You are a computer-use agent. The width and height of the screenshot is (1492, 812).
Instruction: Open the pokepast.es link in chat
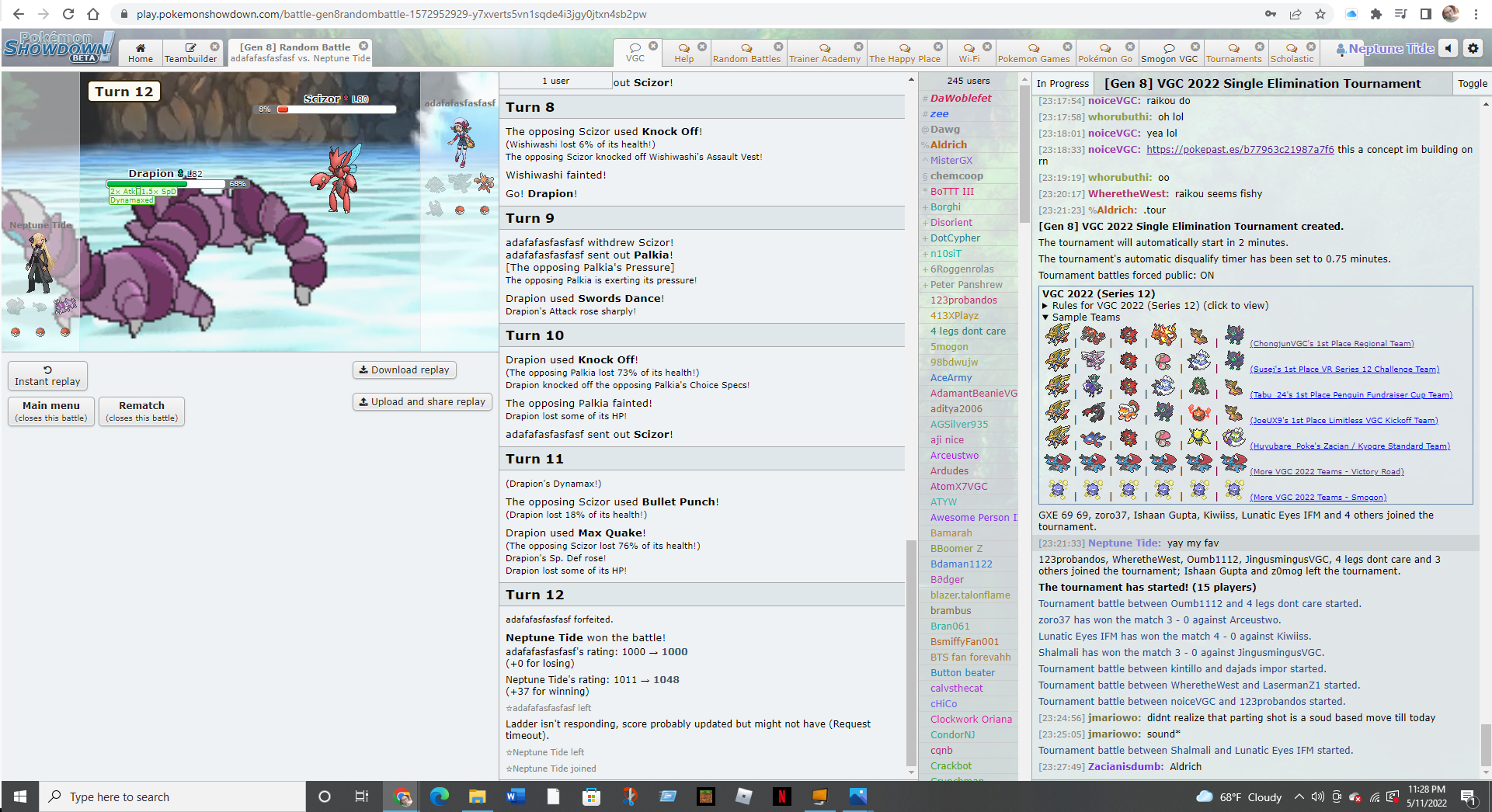coord(1240,149)
